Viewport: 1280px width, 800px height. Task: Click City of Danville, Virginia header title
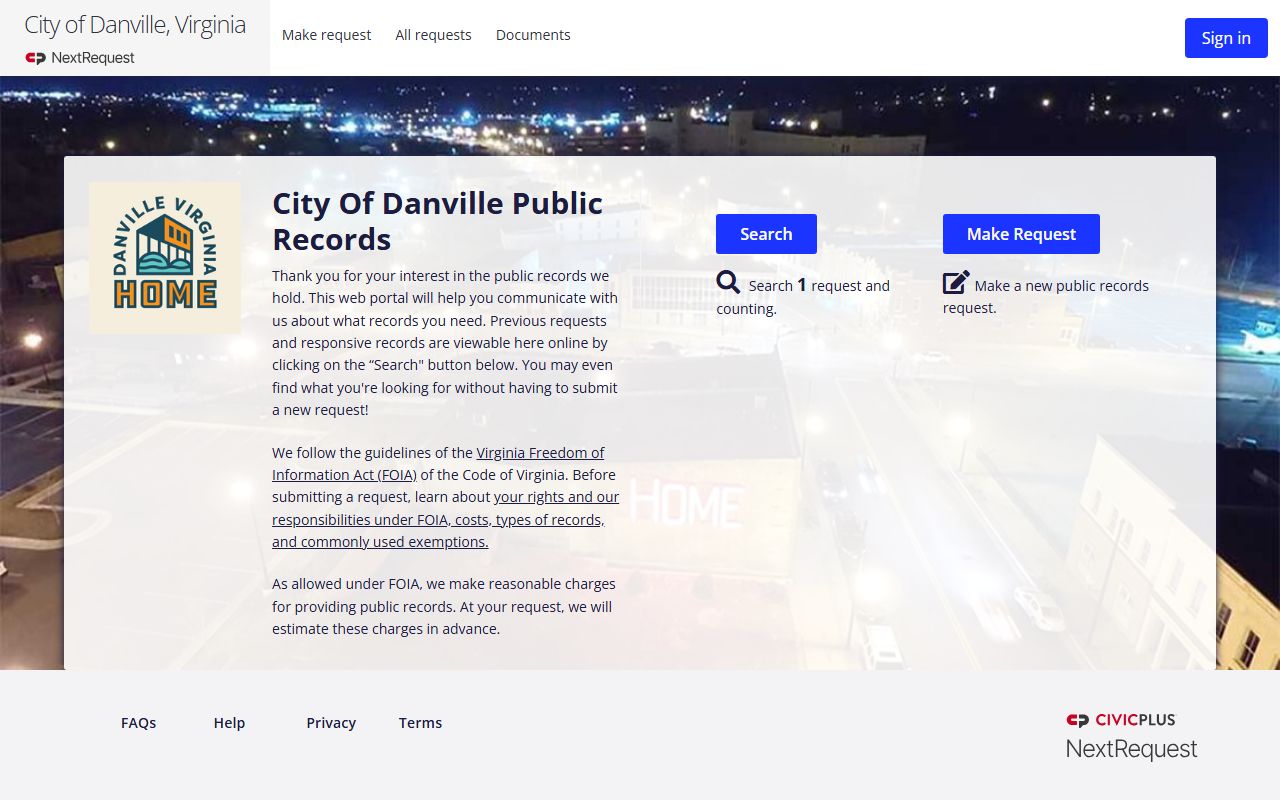click(x=135, y=25)
